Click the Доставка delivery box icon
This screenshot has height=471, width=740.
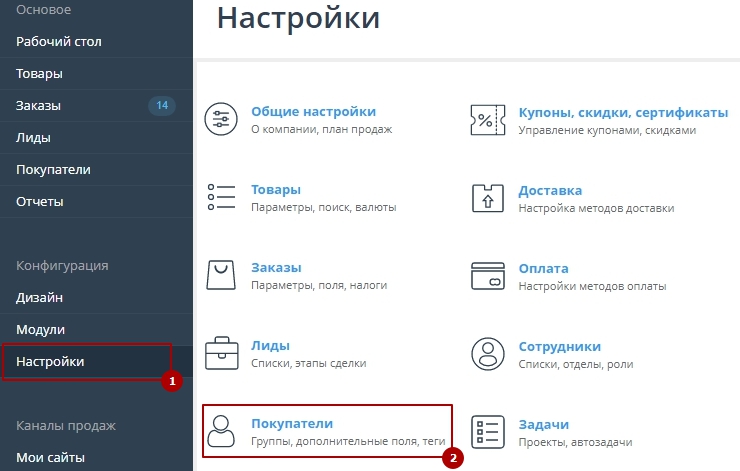click(x=487, y=197)
